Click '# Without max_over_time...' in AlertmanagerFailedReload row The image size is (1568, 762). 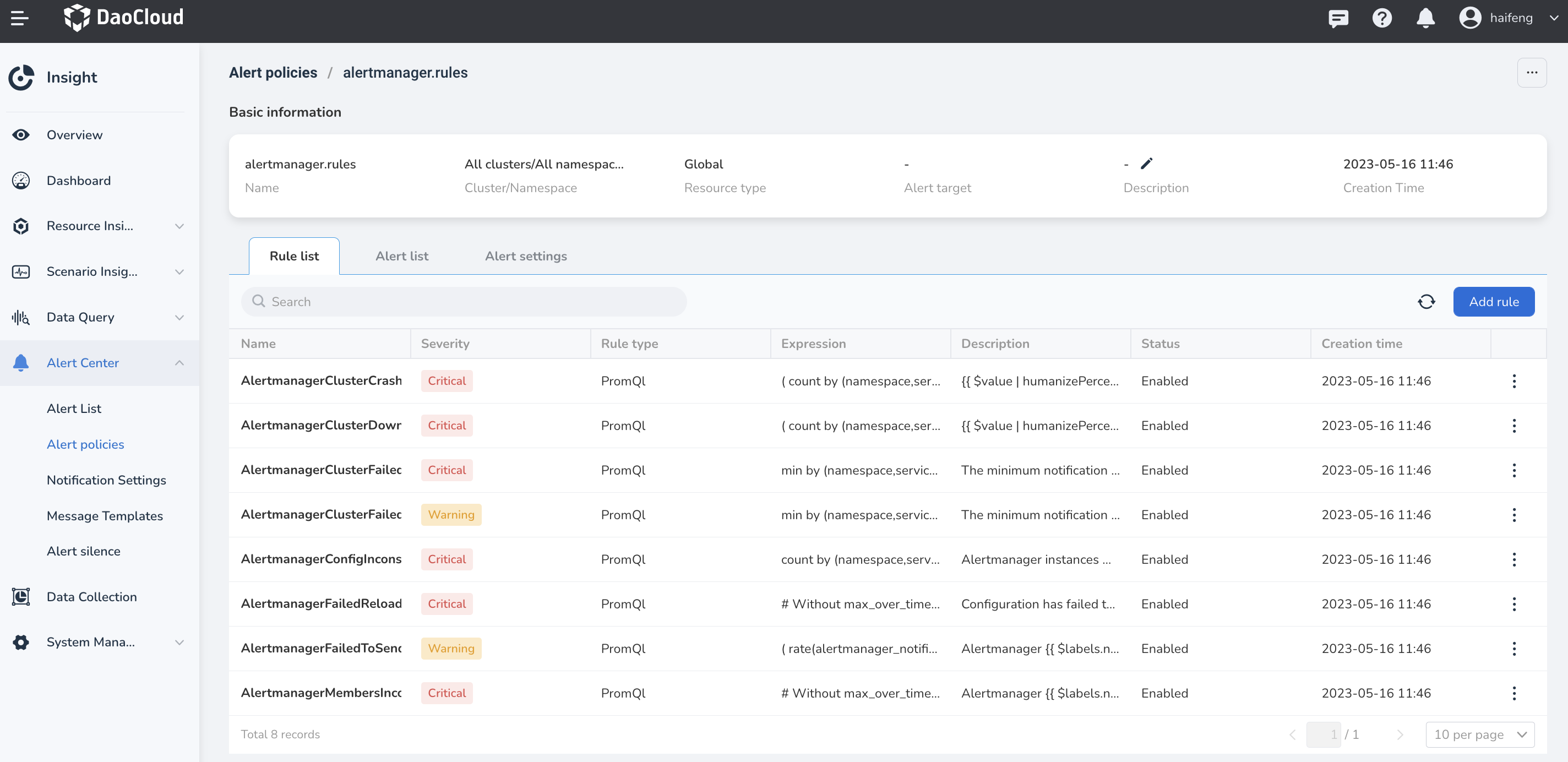(860, 604)
